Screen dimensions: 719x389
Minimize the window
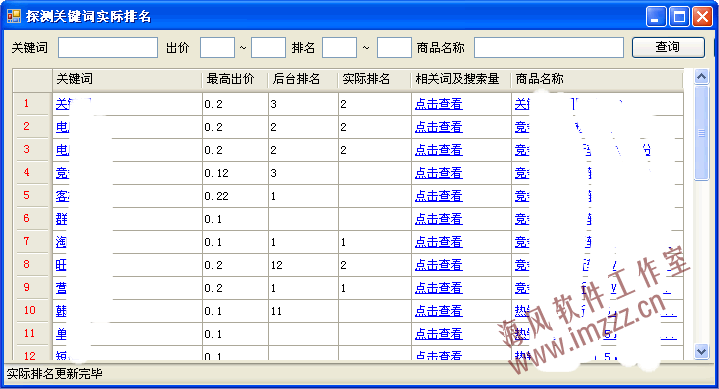click(656, 17)
